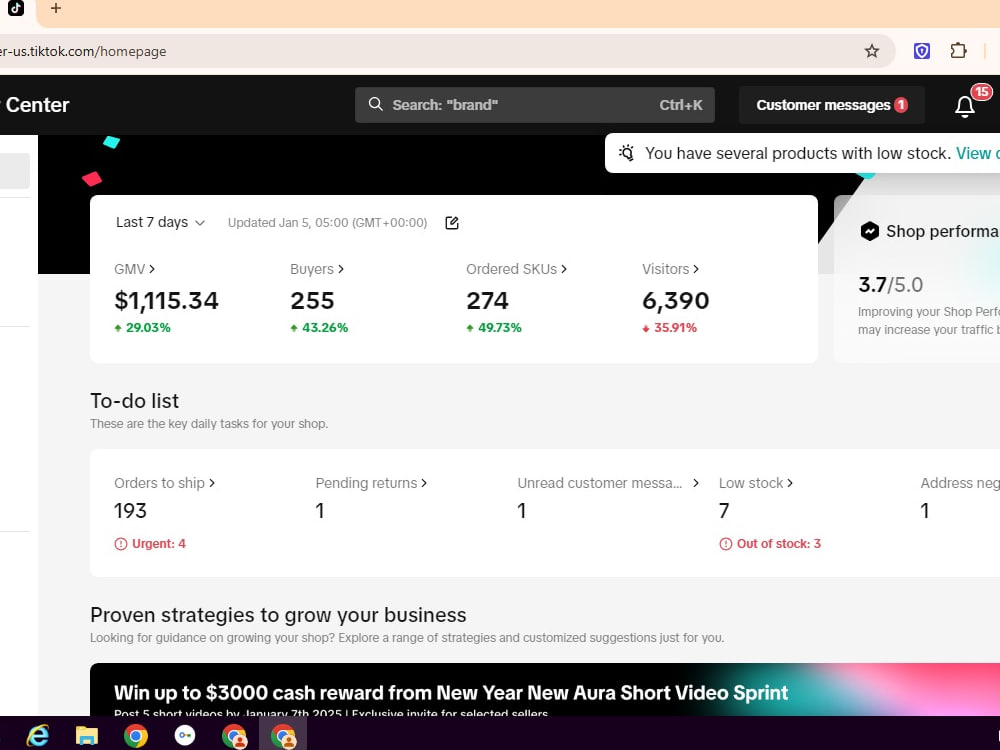The height and width of the screenshot is (750, 1000).
Task: Open Low stock products list
Action: pyautogui.click(x=756, y=483)
